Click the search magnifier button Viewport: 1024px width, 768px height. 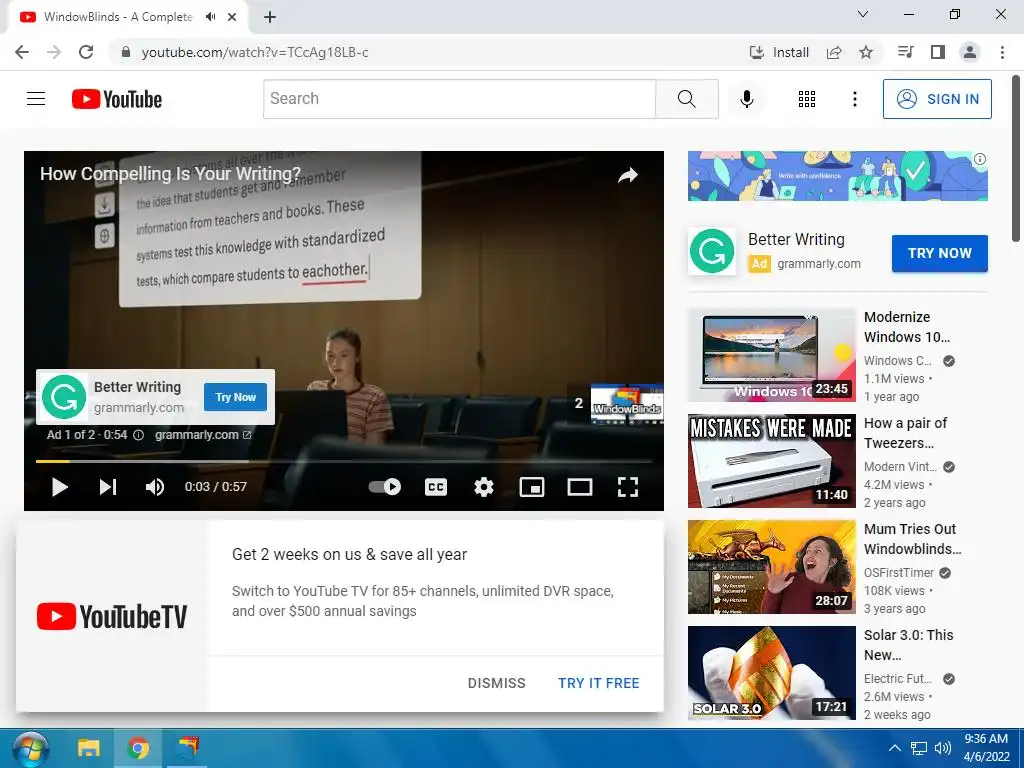coord(686,99)
